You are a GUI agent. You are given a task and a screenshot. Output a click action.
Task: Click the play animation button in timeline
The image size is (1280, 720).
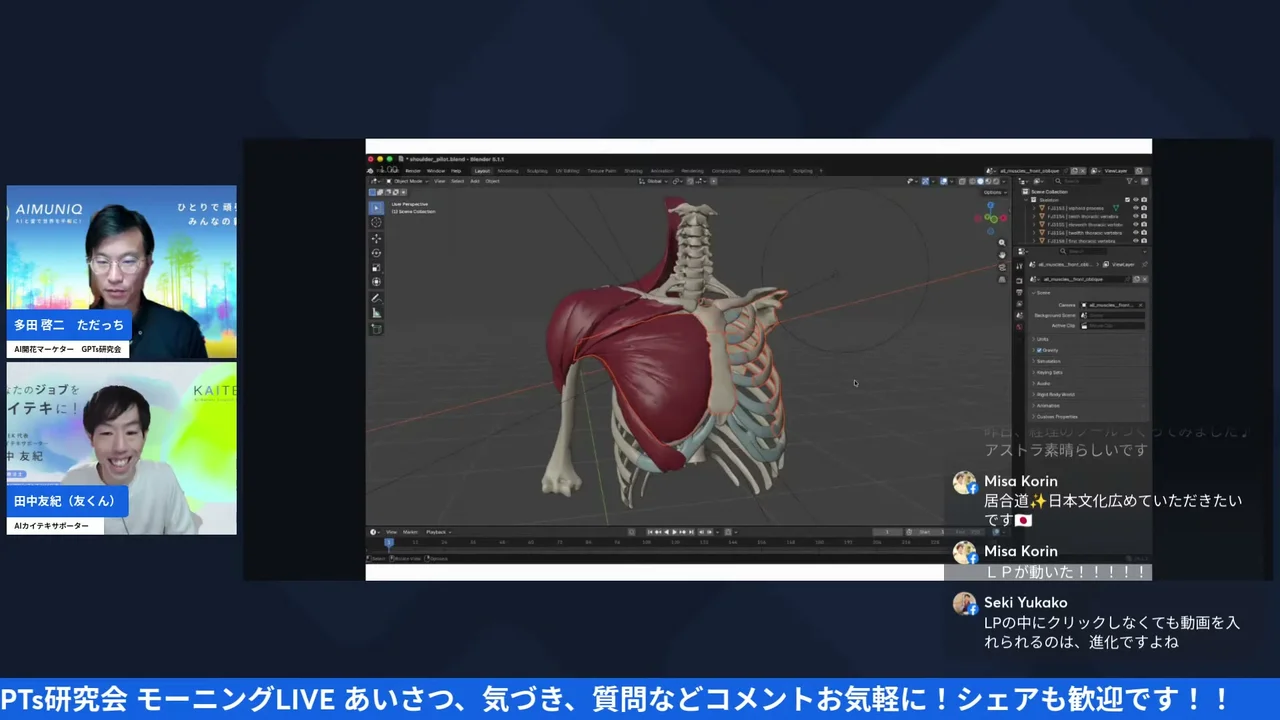(x=674, y=532)
